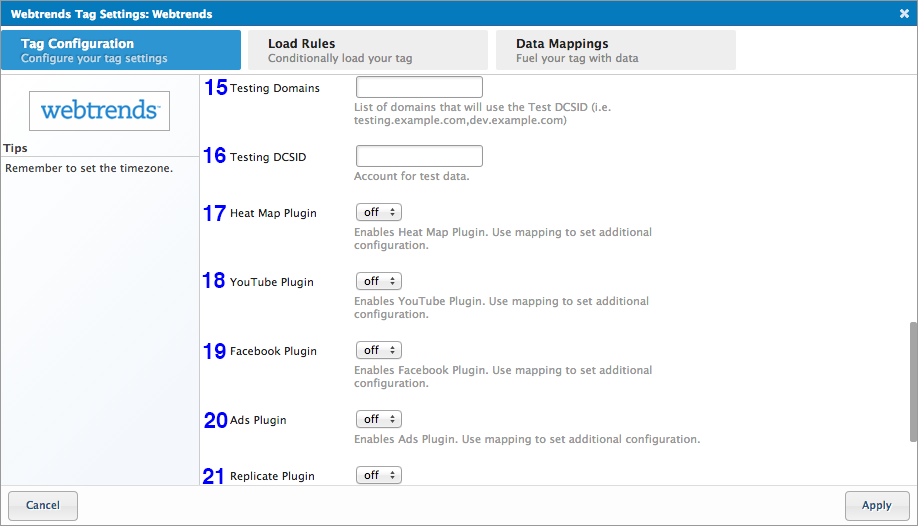Click the Facebook Plugin label
The width and height of the screenshot is (918, 526).
273,351
